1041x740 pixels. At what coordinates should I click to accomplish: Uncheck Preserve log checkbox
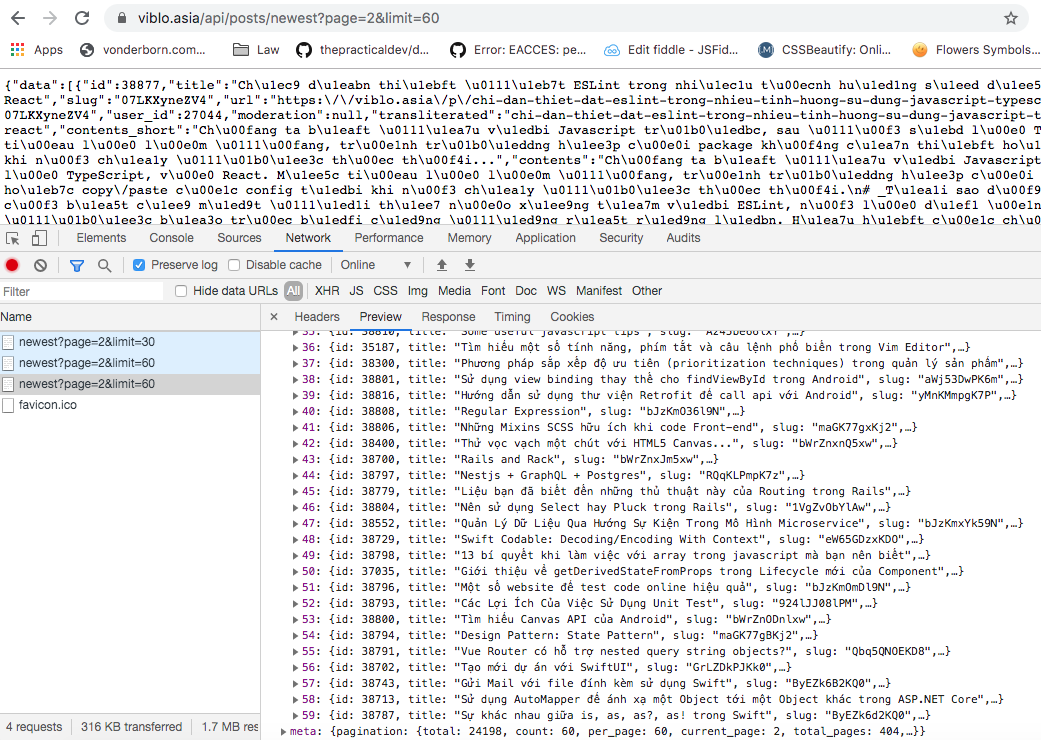coord(139,265)
